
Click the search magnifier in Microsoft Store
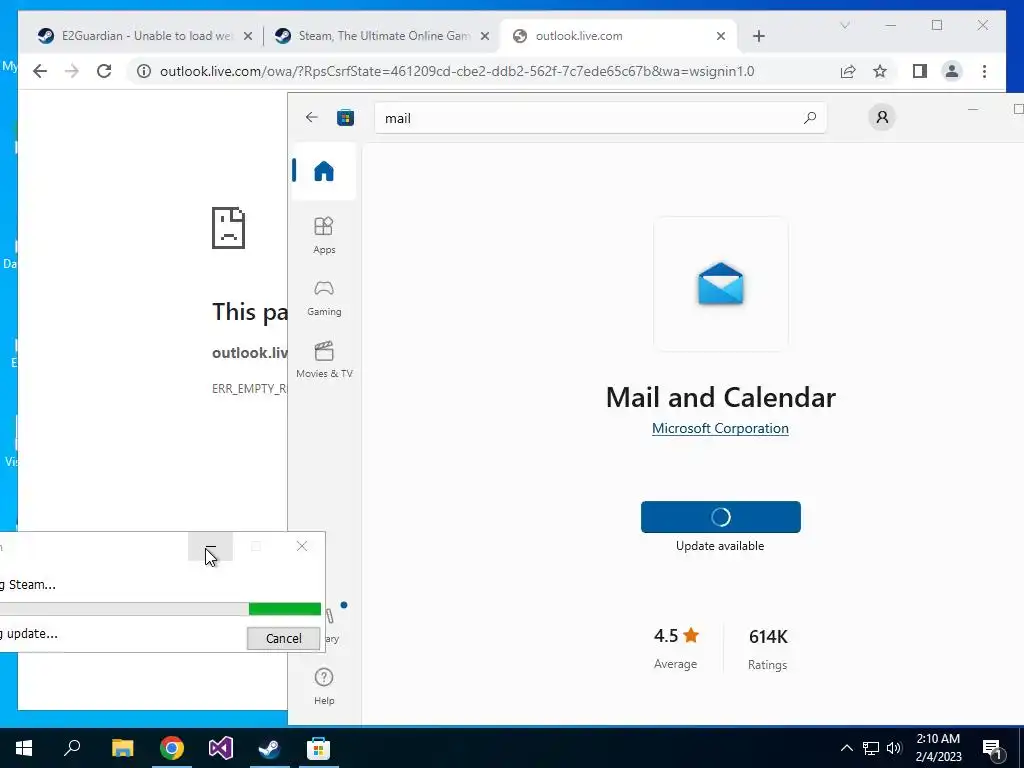[x=810, y=118]
